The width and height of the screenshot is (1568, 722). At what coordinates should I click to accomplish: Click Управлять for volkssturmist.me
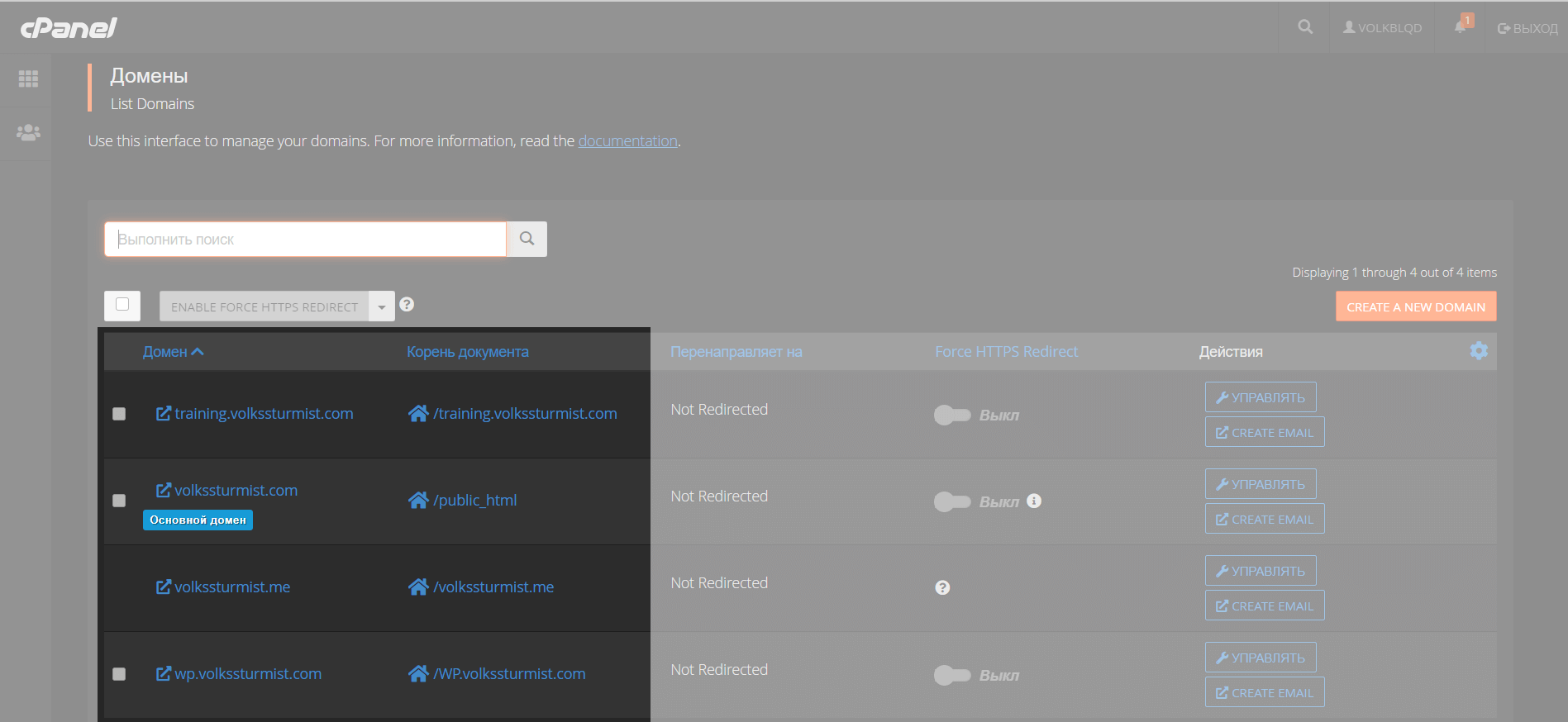[1261, 570]
